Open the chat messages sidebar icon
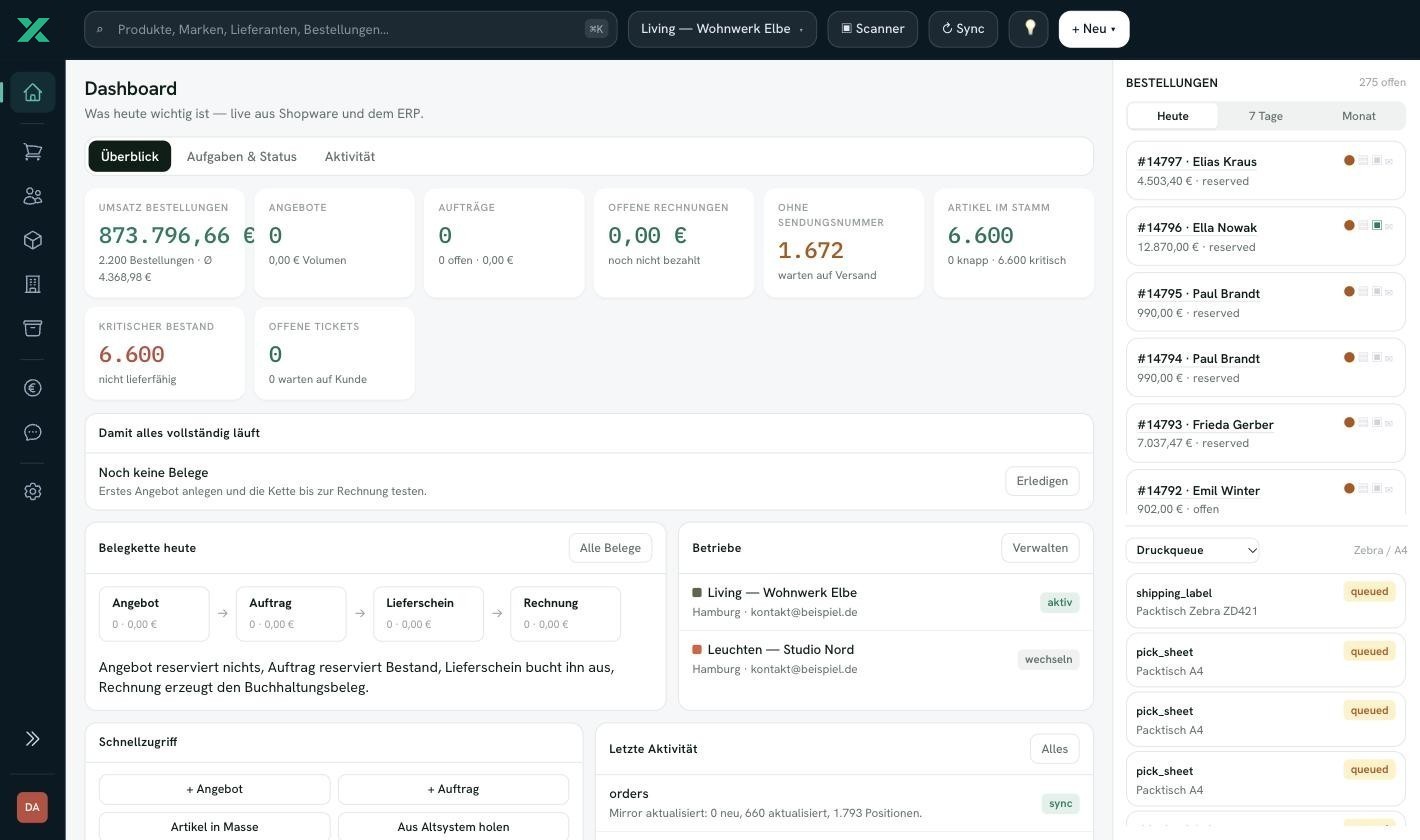This screenshot has width=1420, height=840. [x=32, y=432]
